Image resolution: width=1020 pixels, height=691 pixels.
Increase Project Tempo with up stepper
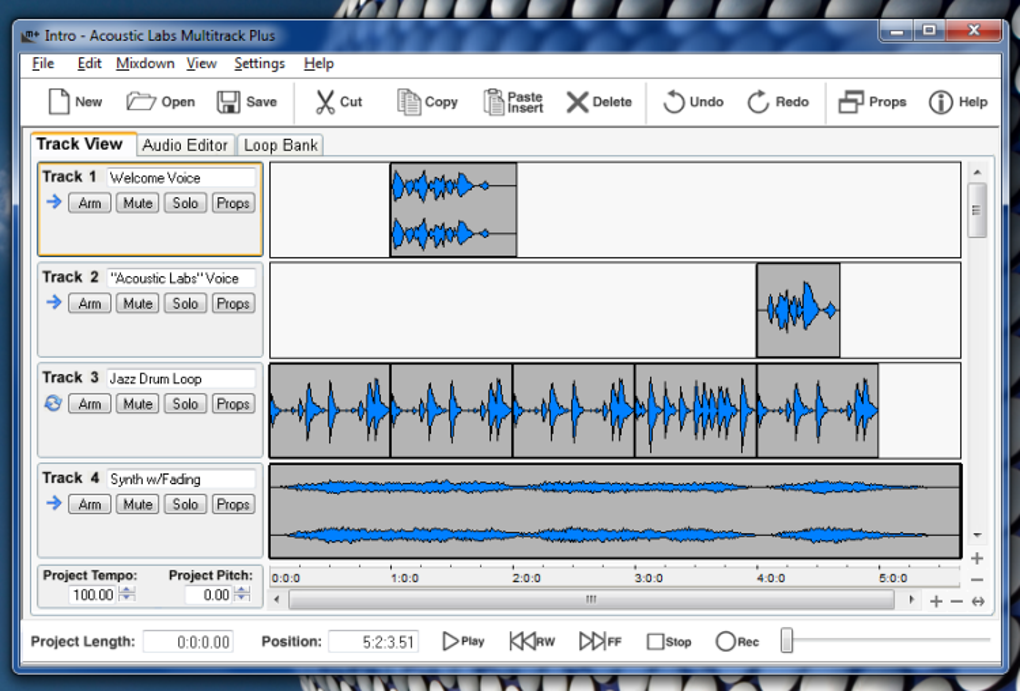coord(128,590)
